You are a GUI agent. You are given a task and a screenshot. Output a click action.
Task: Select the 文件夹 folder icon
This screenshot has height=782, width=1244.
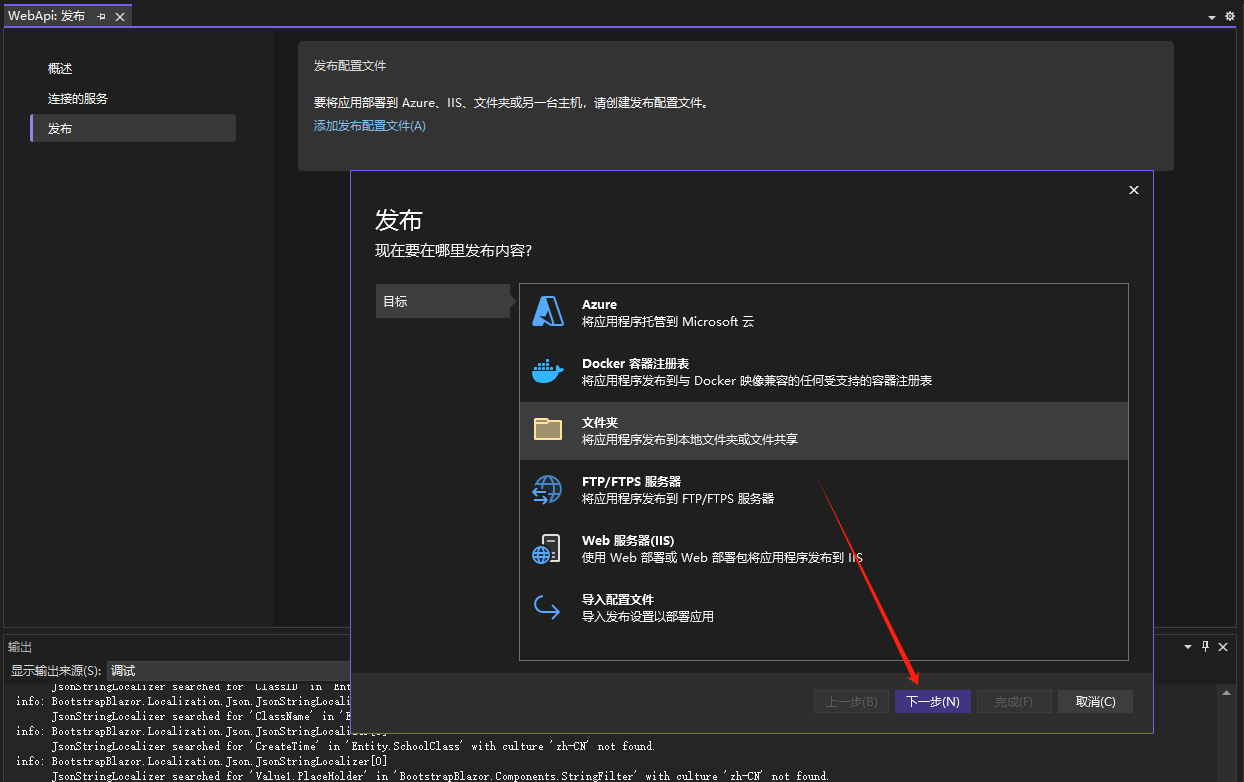(x=547, y=428)
